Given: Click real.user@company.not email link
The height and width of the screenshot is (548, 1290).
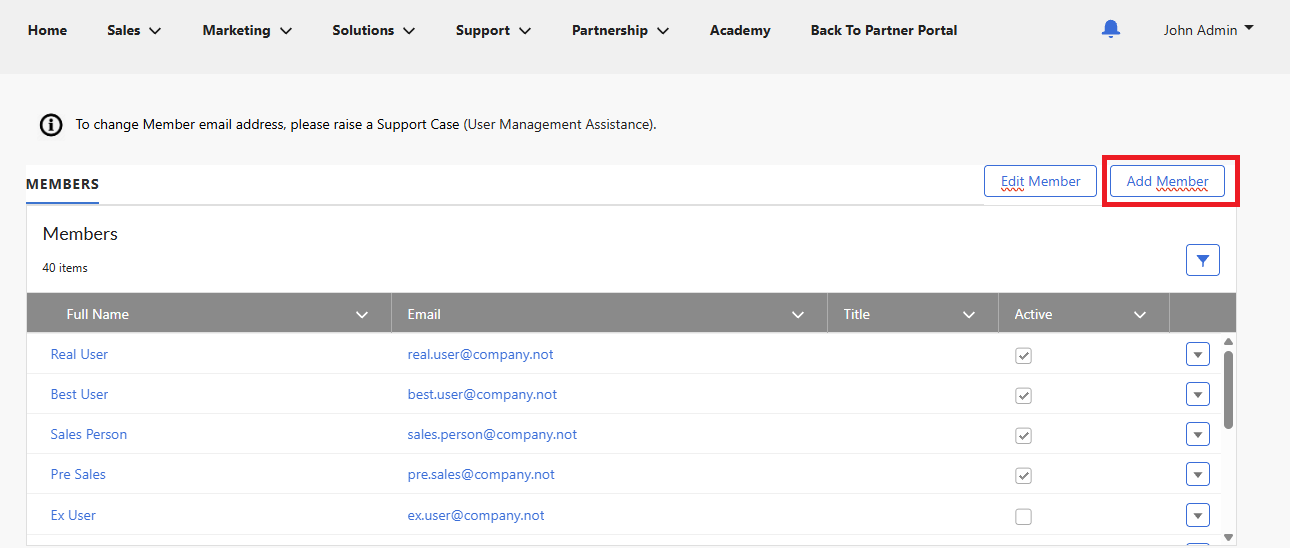Looking at the screenshot, I should (480, 354).
